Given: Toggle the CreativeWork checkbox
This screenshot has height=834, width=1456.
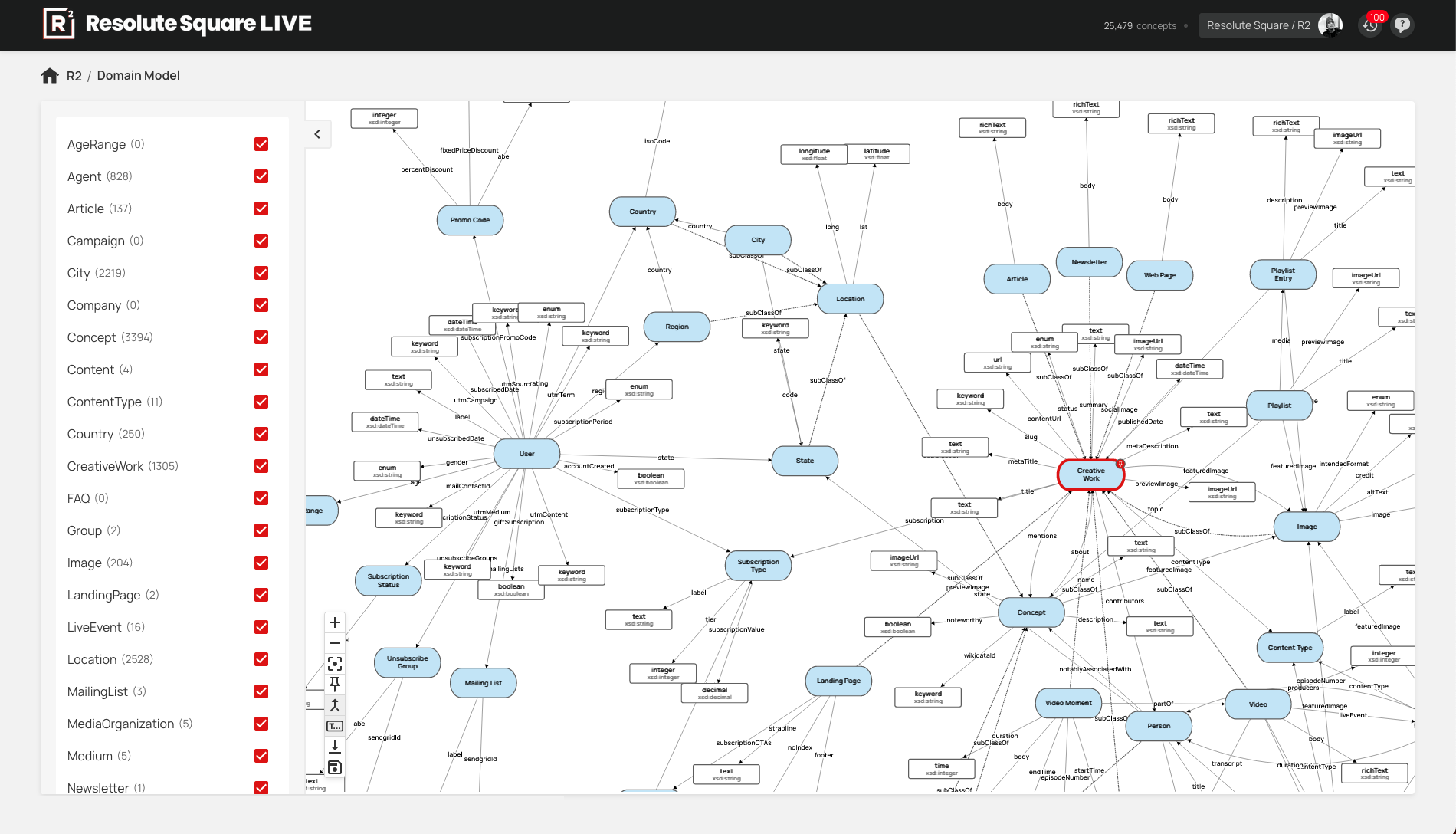Looking at the screenshot, I should tap(261, 466).
